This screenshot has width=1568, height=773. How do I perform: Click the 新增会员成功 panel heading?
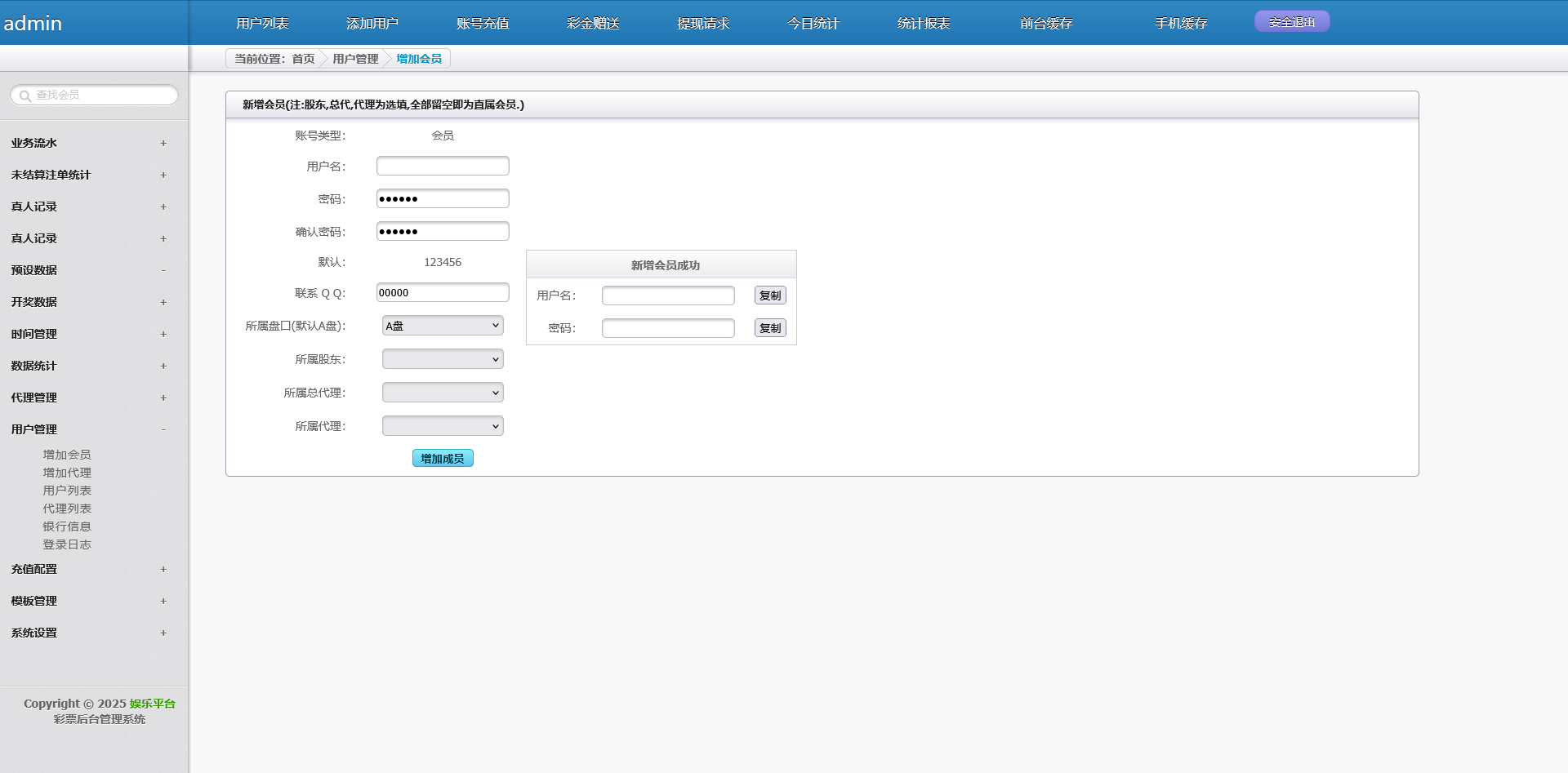coord(666,265)
